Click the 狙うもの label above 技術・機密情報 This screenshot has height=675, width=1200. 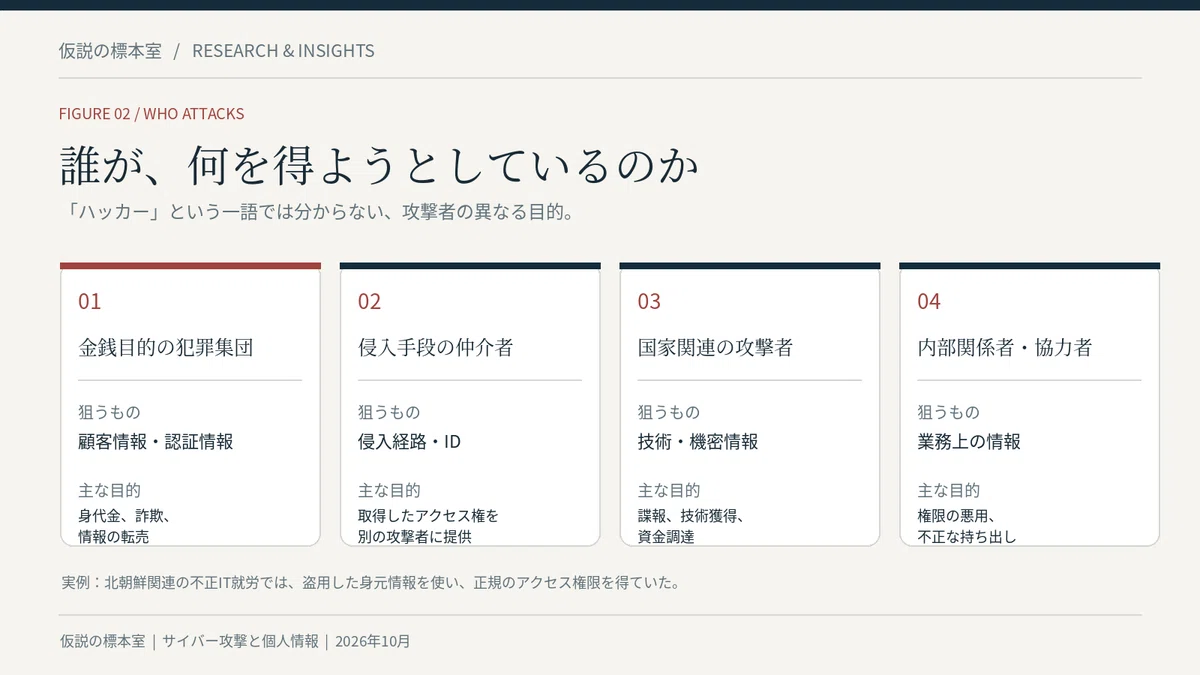(x=669, y=412)
